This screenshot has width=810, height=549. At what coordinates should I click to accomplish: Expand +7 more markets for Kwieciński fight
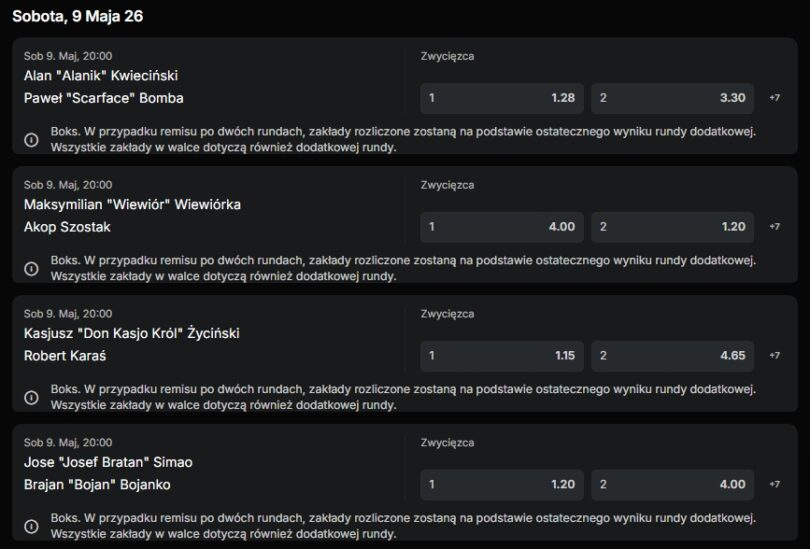click(x=774, y=98)
